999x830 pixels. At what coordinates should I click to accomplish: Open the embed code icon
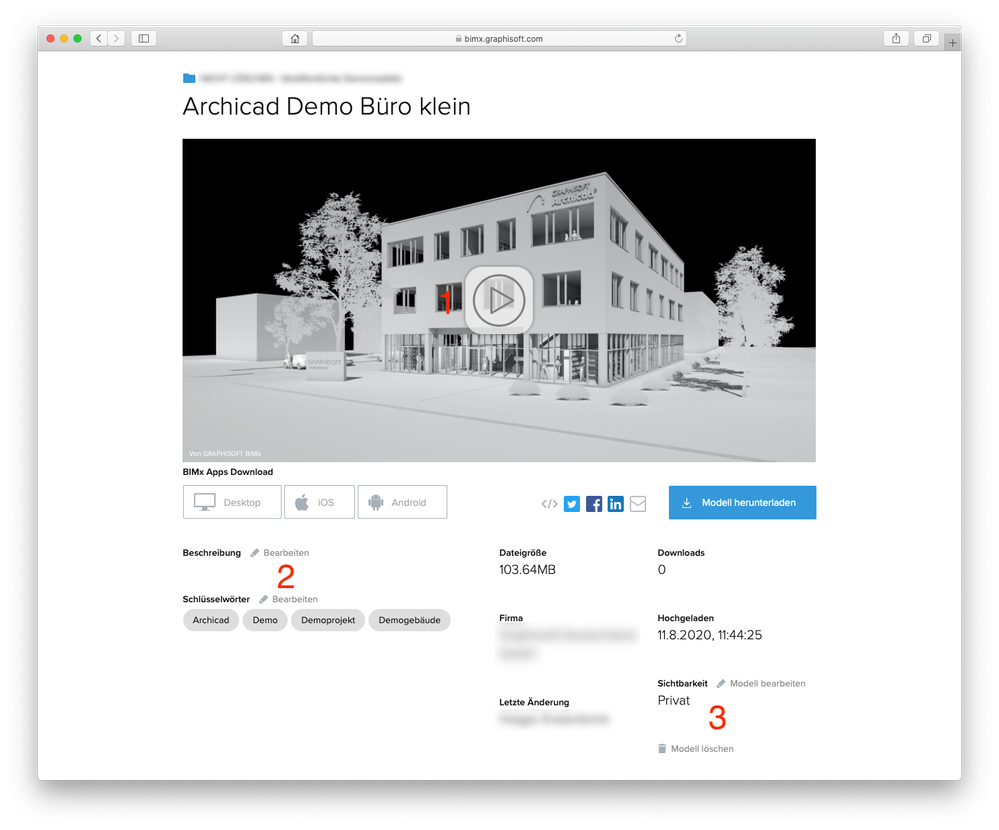tap(549, 504)
